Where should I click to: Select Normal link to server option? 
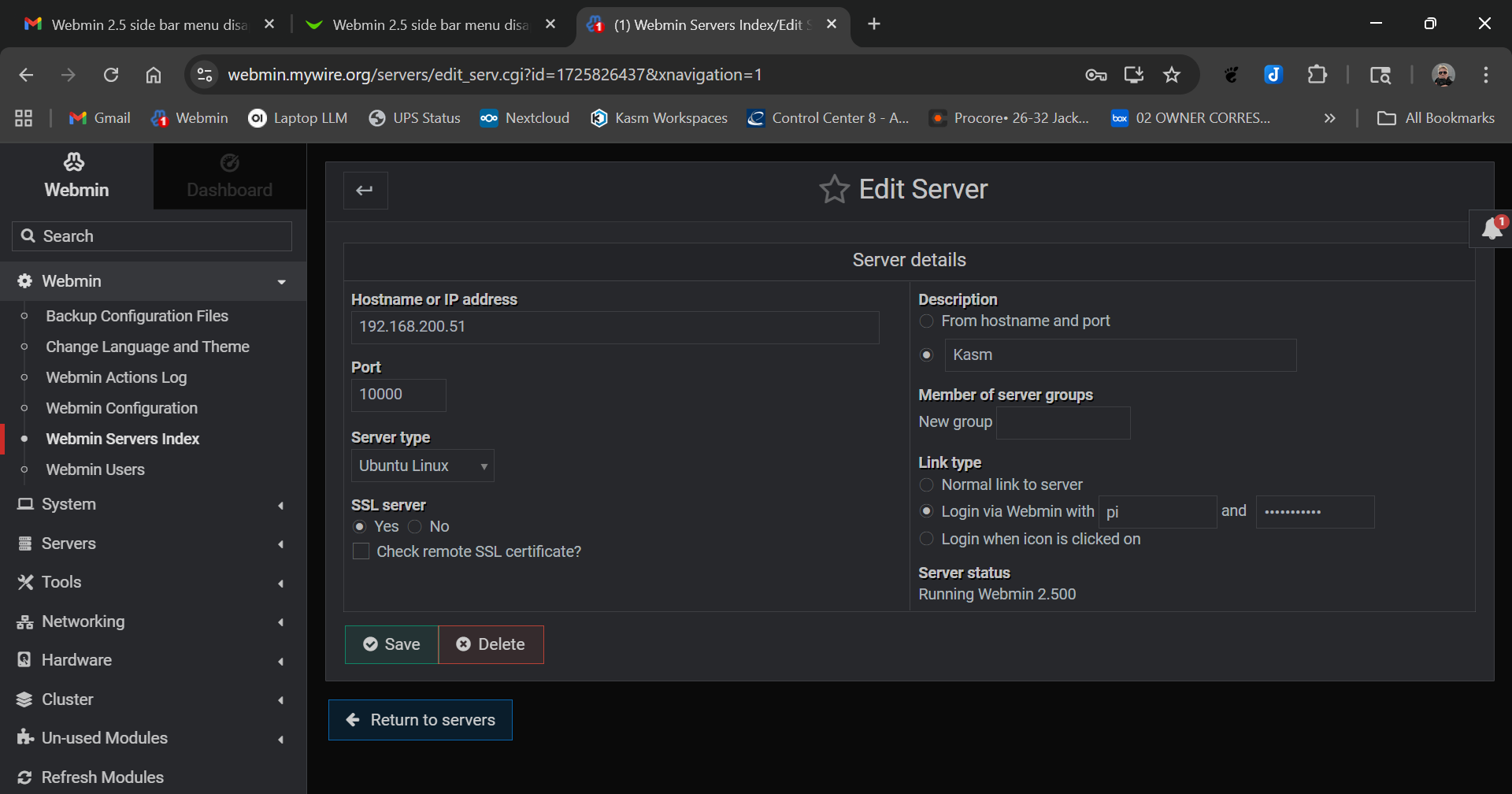pos(927,485)
